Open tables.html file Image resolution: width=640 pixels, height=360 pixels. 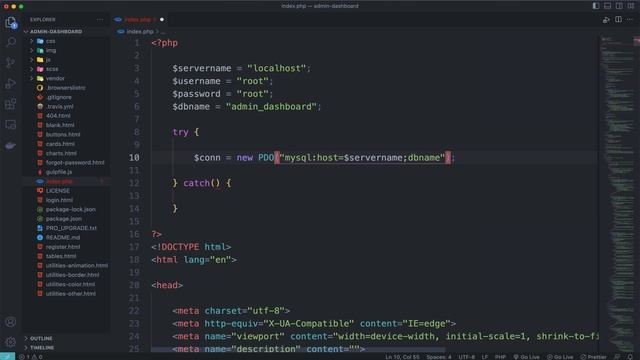click(x=65, y=256)
